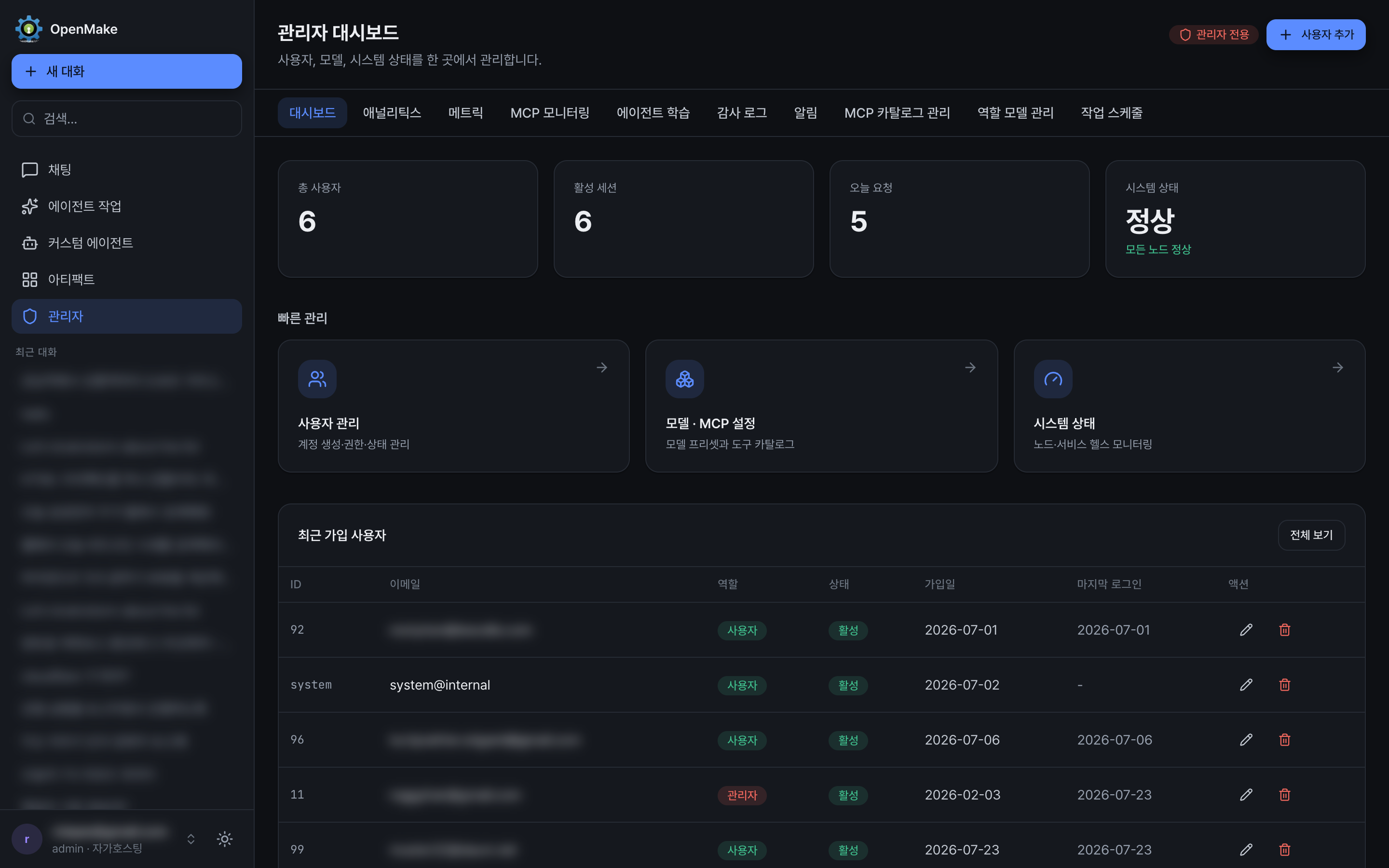1389x868 pixels.
Task: Switch to the MCP 모니터링 tab
Action: [x=550, y=112]
